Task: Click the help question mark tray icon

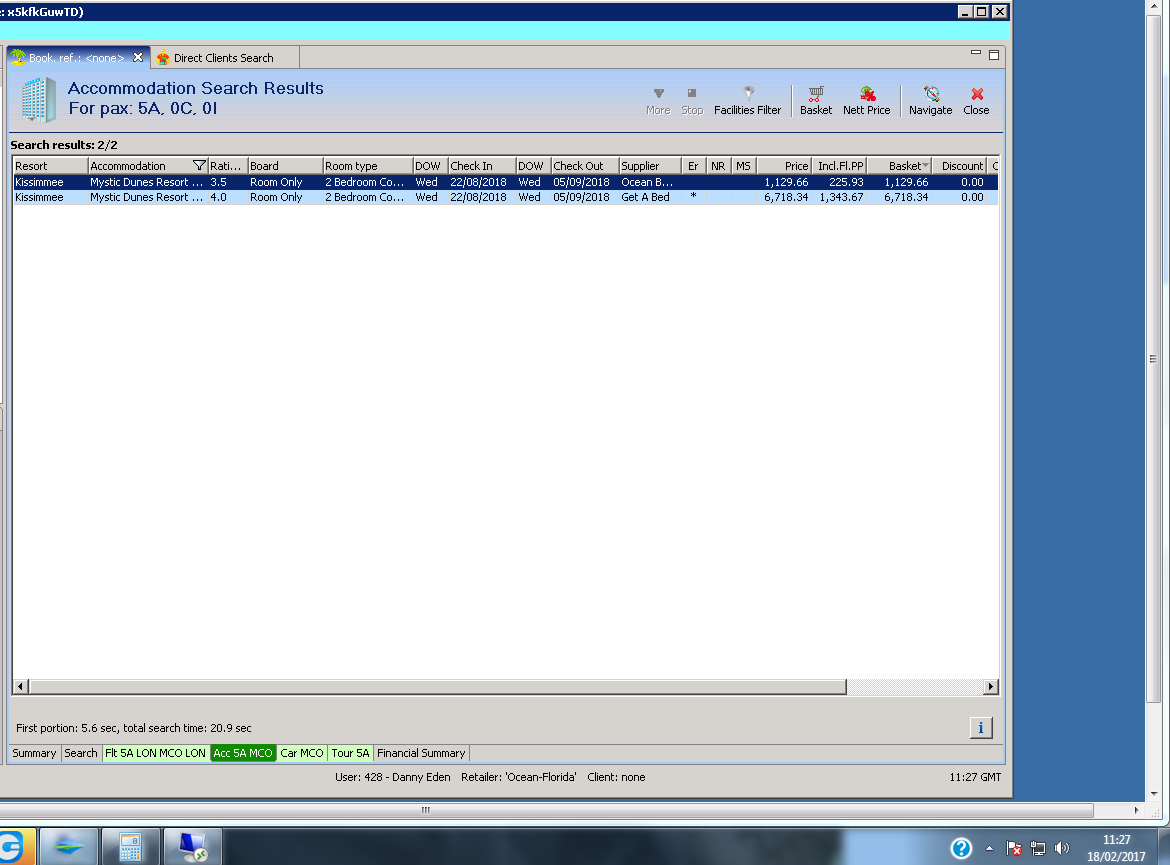Action: (961, 848)
